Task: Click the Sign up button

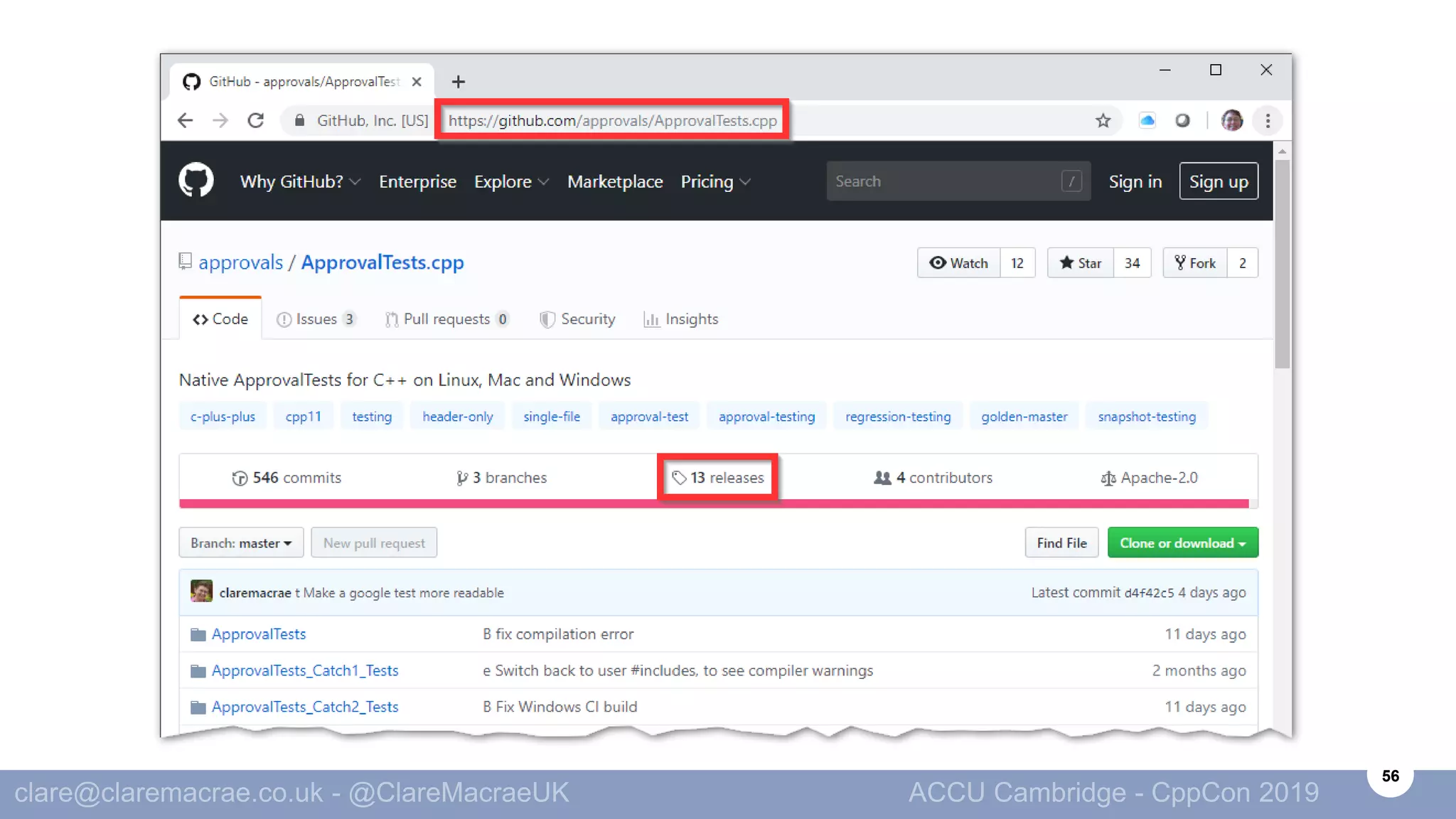Action: click(1219, 182)
